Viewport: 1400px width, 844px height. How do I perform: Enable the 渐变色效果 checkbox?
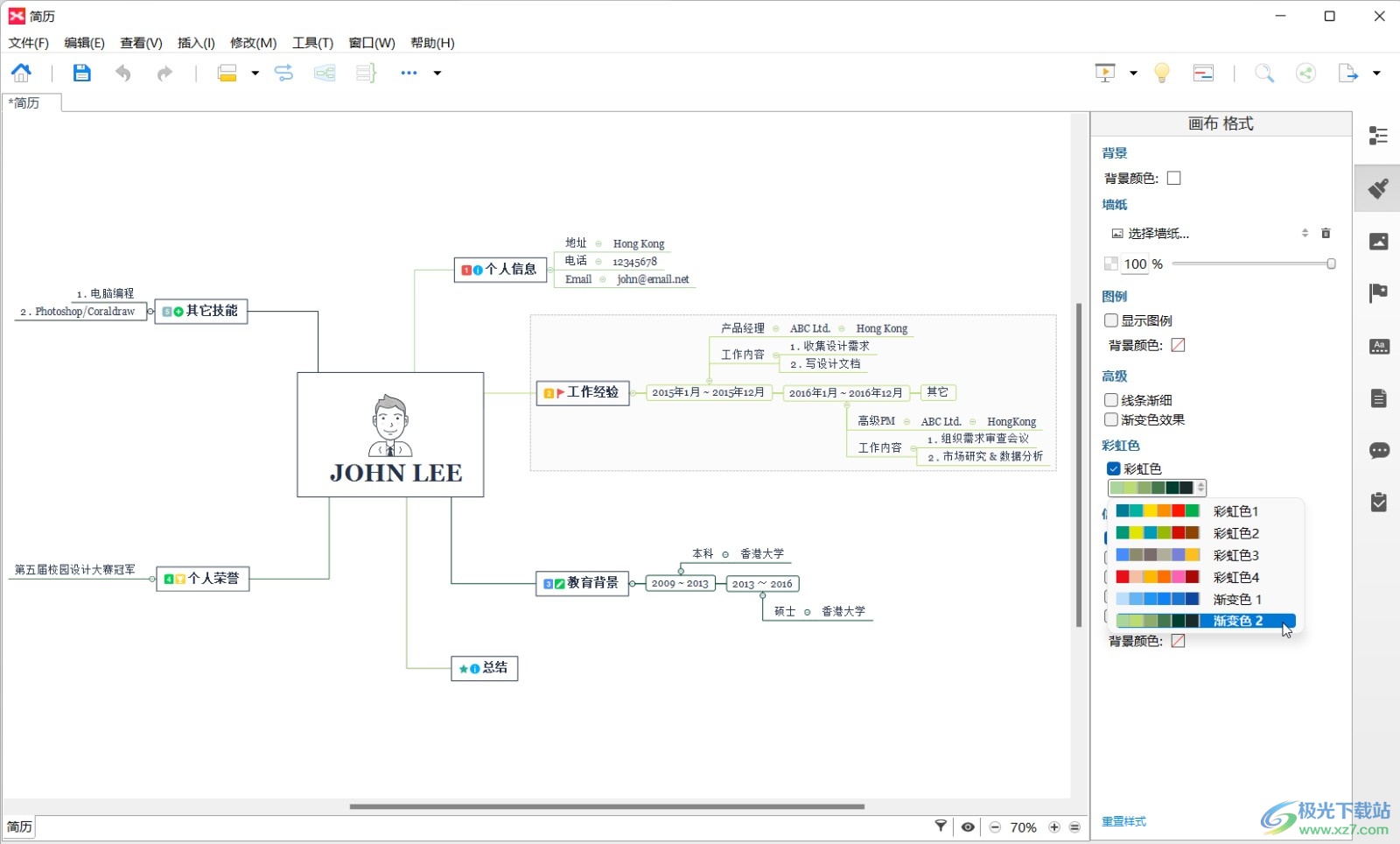1111,419
